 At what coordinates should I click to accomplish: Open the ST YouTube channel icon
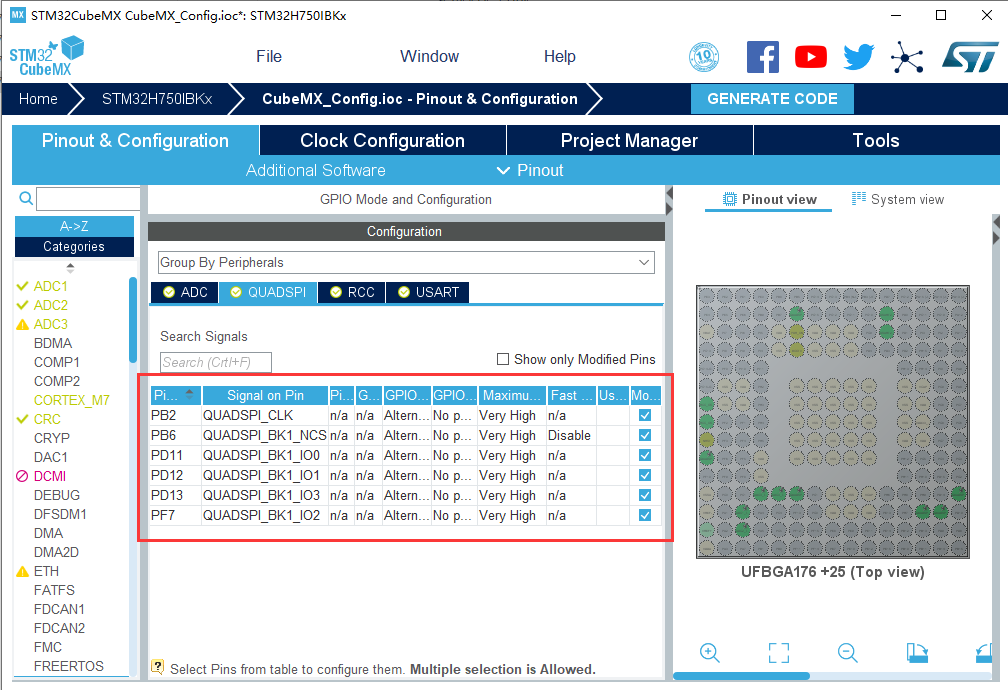[811, 57]
